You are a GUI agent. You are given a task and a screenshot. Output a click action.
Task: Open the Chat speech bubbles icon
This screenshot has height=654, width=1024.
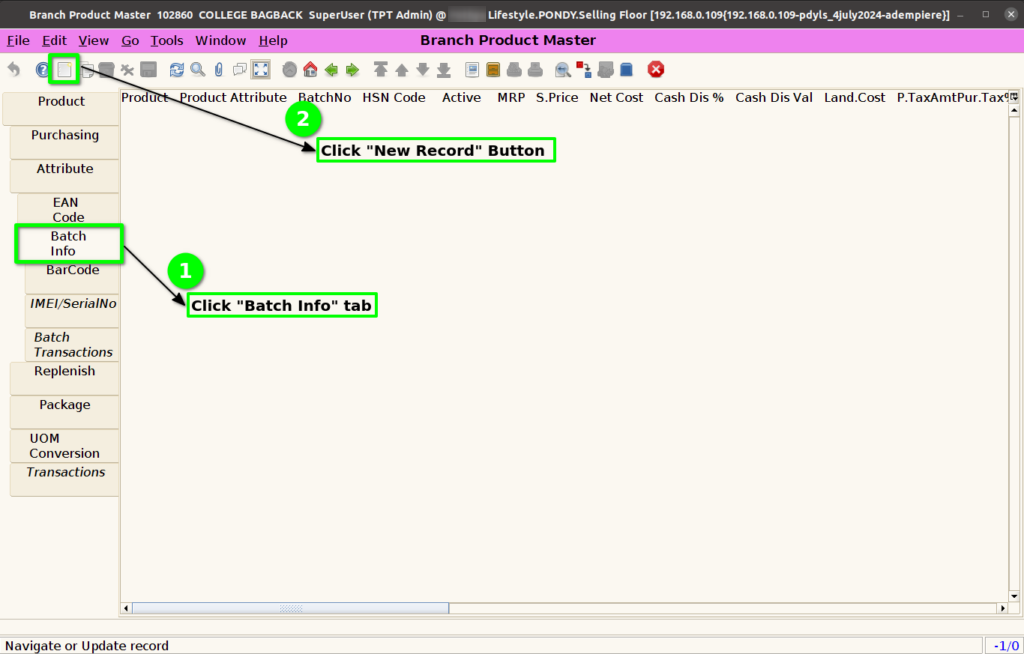[240, 69]
